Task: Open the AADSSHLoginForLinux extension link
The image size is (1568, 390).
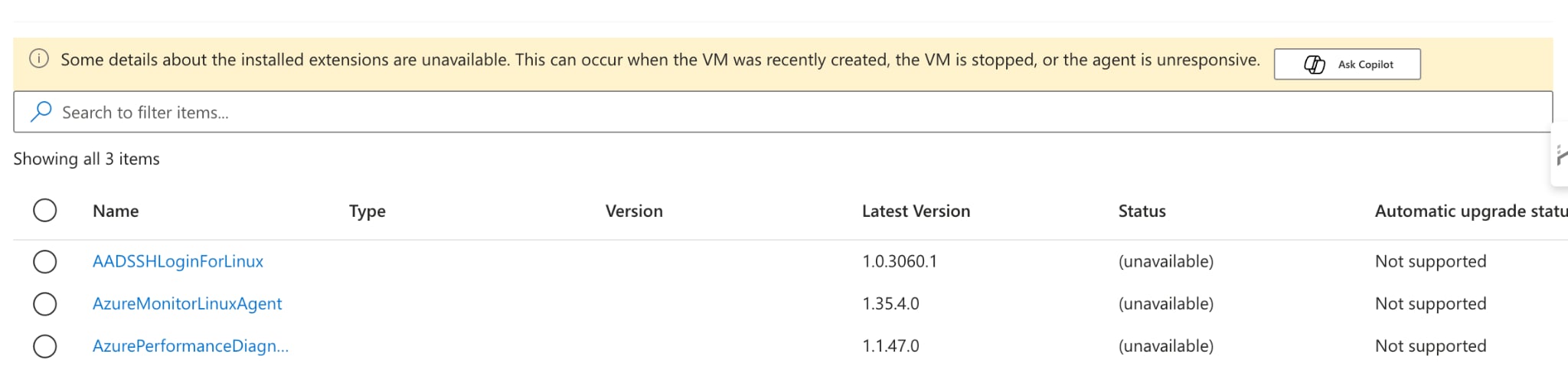Action: click(x=178, y=261)
